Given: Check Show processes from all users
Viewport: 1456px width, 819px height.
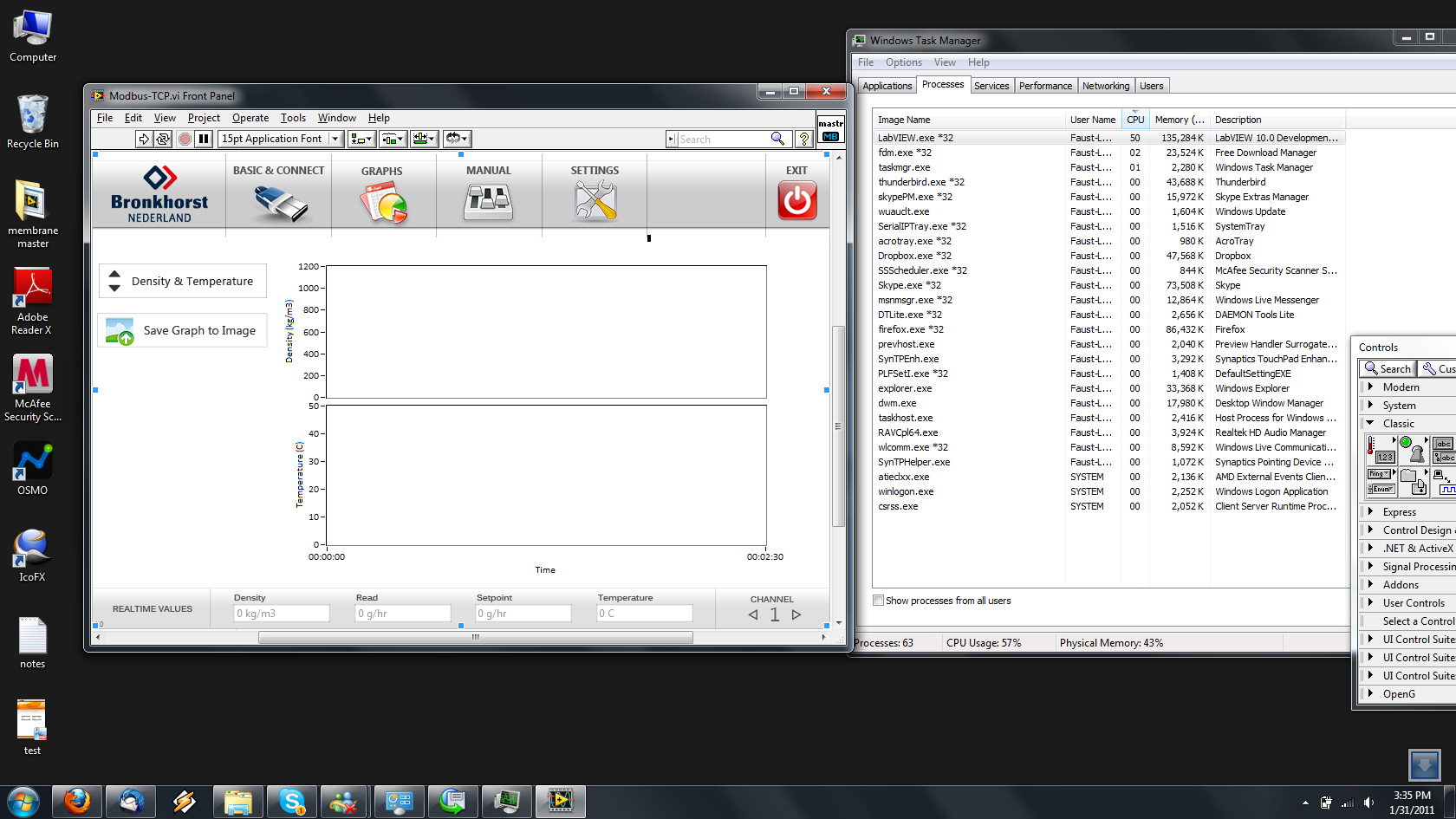Looking at the screenshot, I should 879,601.
